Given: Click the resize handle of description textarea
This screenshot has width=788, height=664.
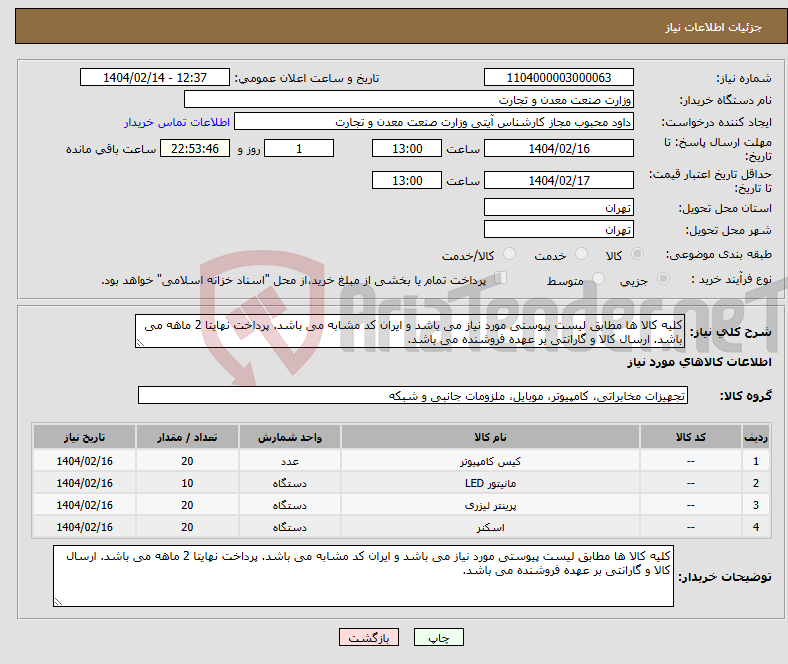Looking at the screenshot, I should 140,343.
